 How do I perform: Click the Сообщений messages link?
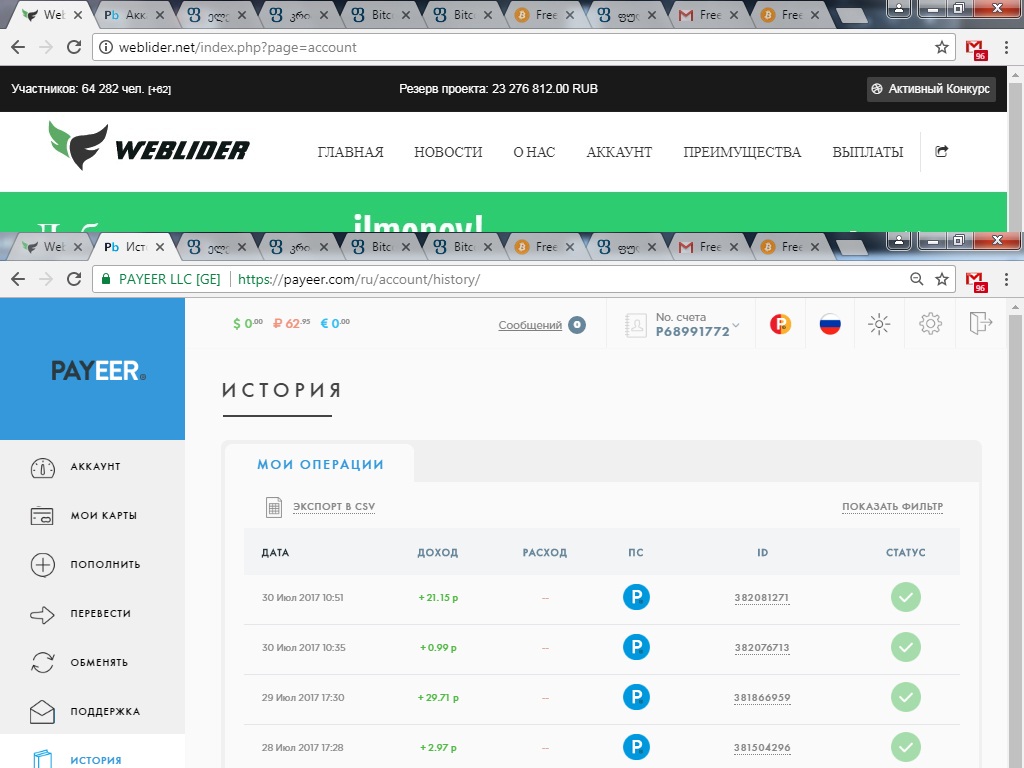click(x=530, y=325)
